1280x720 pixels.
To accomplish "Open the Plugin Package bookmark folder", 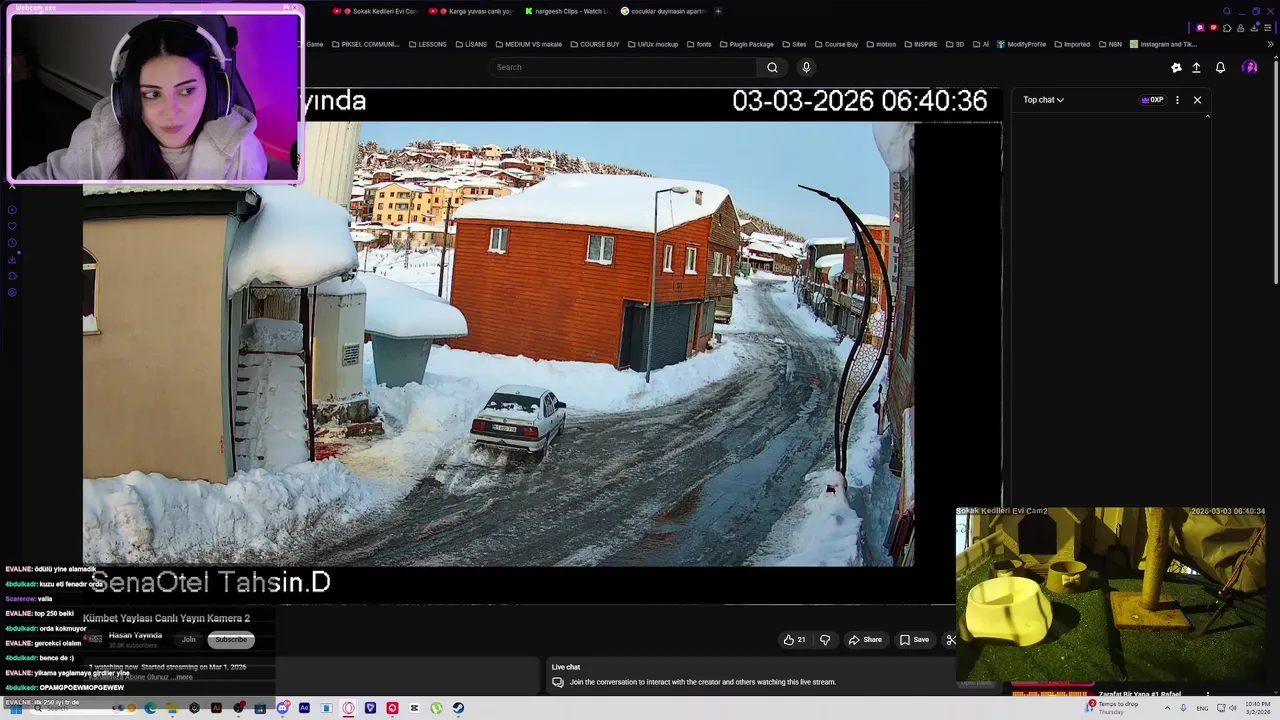I will pos(746,44).
